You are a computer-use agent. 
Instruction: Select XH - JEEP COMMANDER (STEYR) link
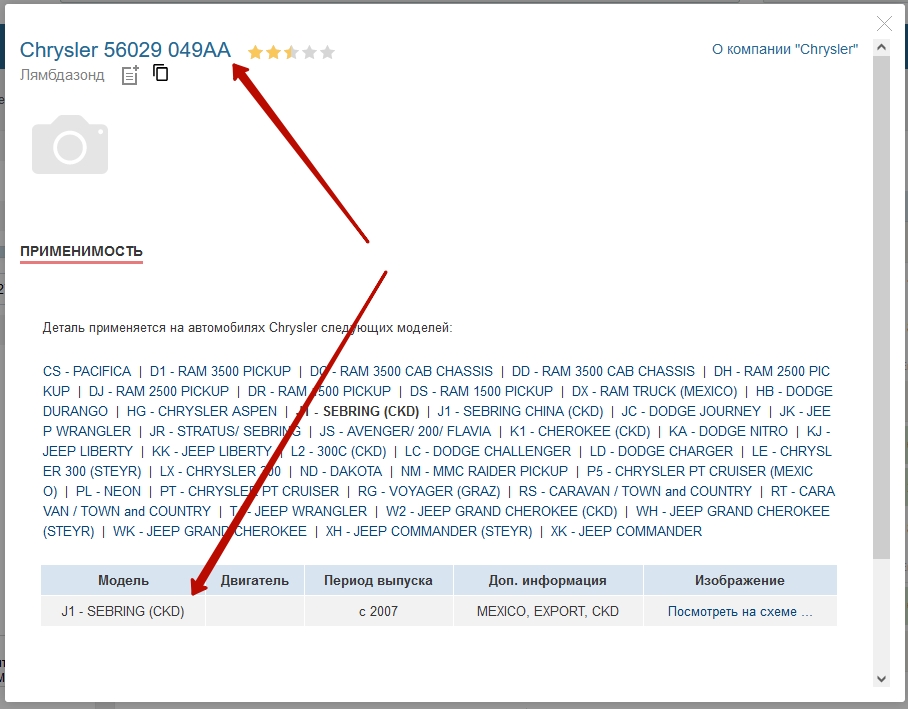429,531
